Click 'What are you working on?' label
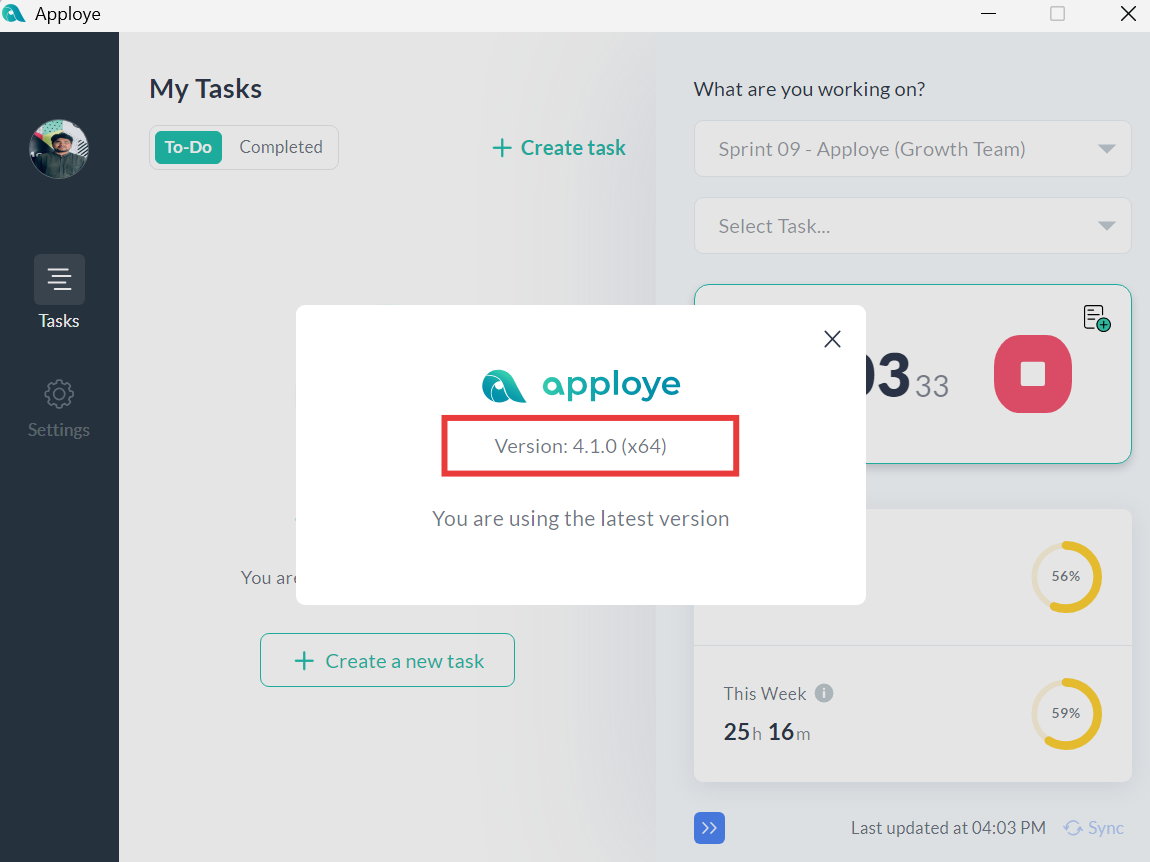 coord(809,90)
